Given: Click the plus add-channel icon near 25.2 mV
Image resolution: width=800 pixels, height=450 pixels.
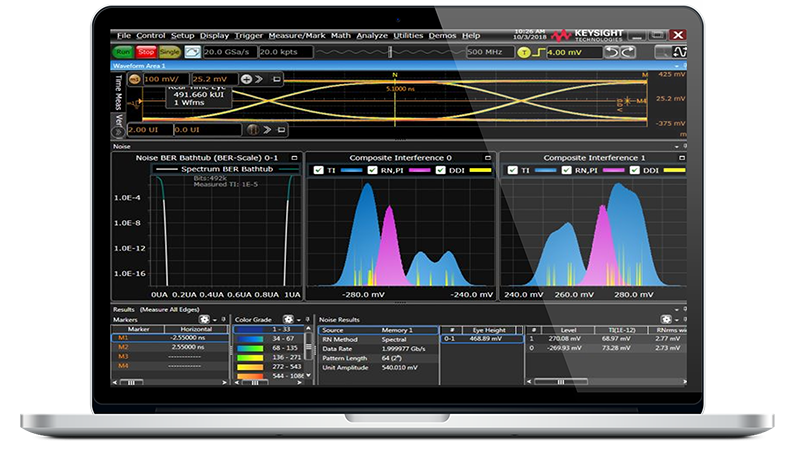Looking at the screenshot, I should tap(246, 79).
